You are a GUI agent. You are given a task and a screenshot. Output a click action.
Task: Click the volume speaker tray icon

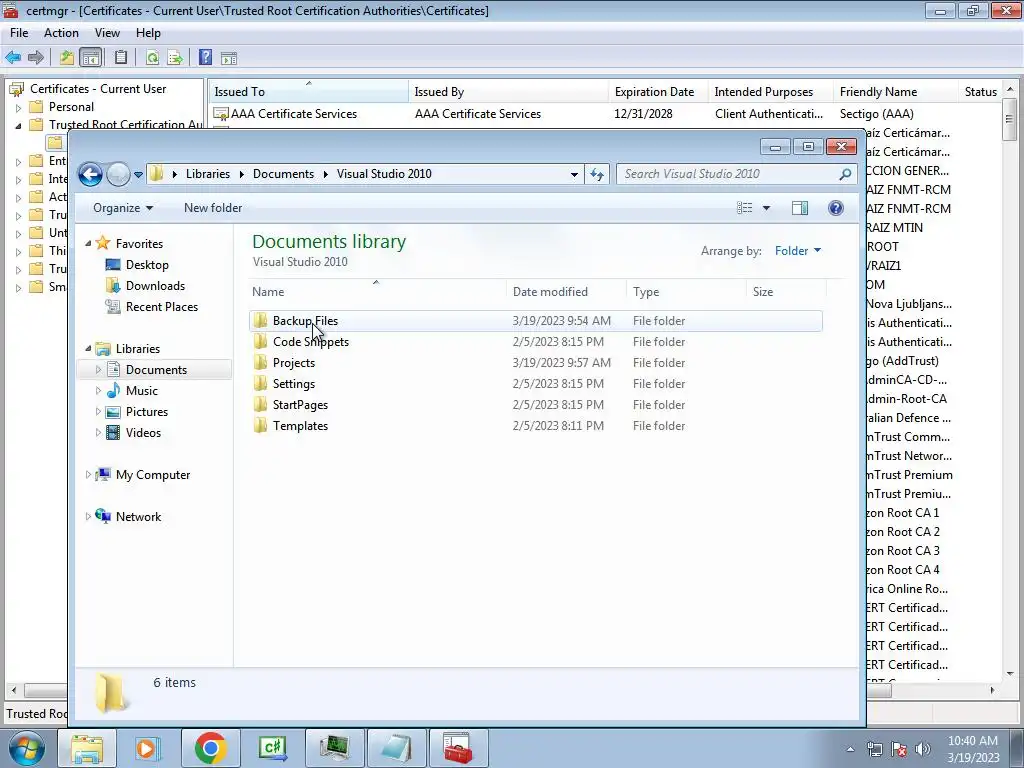pos(923,749)
